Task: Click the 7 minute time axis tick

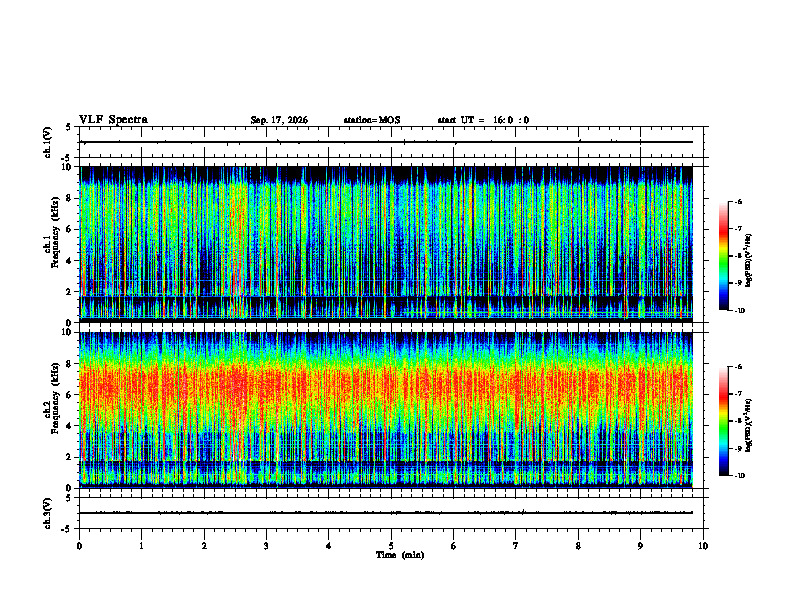Action: pyautogui.click(x=516, y=546)
